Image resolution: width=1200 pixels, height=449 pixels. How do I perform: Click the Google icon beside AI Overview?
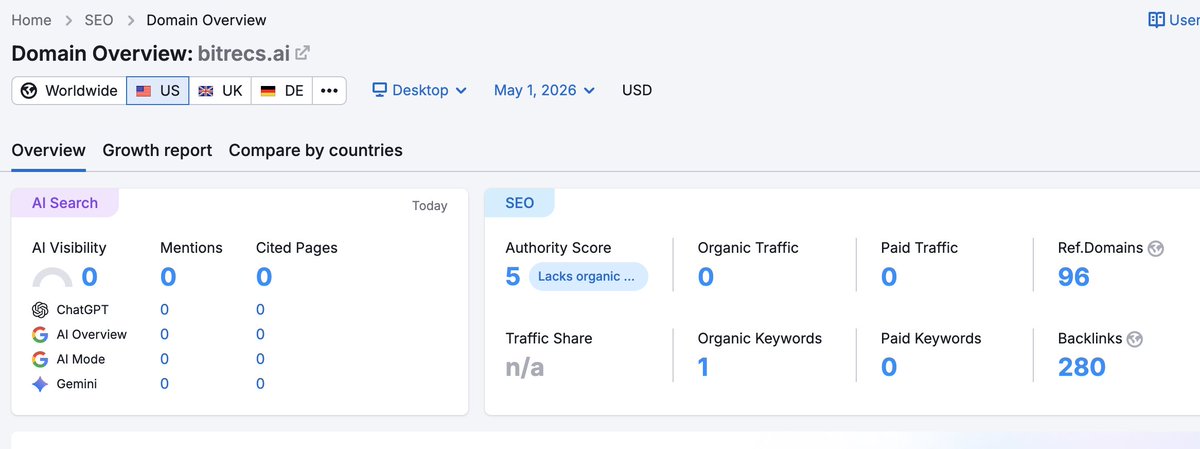pyautogui.click(x=40, y=334)
